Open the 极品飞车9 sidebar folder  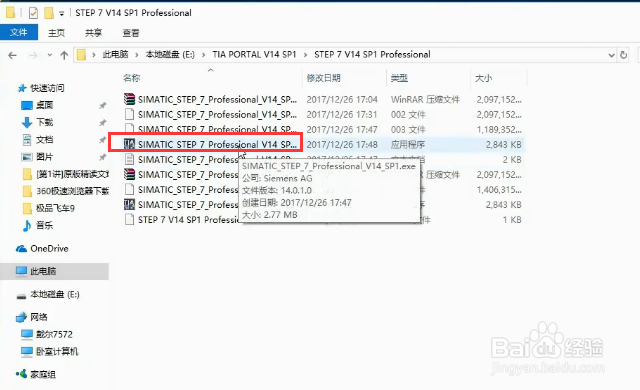55,208
